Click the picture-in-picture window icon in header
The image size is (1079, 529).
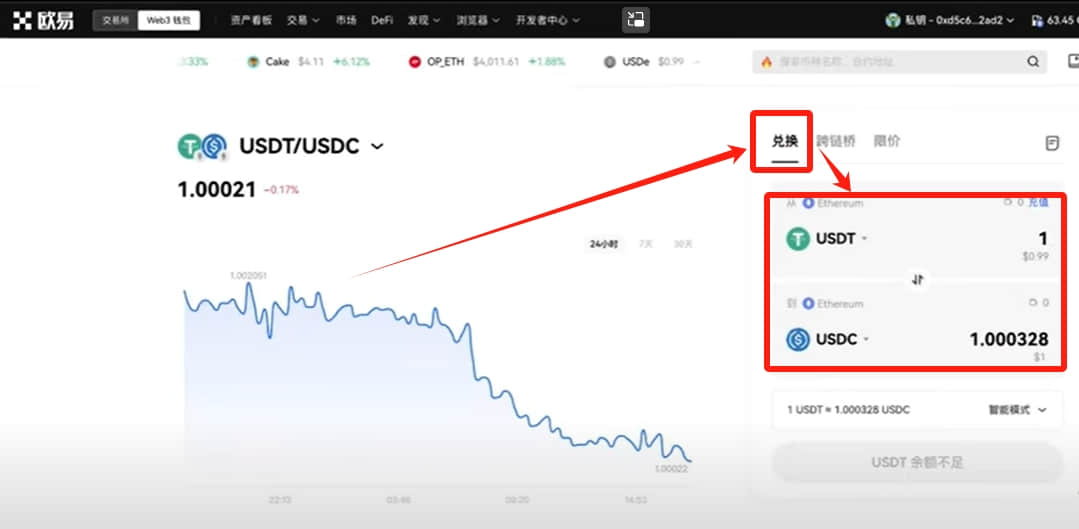pyautogui.click(x=636, y=21)
